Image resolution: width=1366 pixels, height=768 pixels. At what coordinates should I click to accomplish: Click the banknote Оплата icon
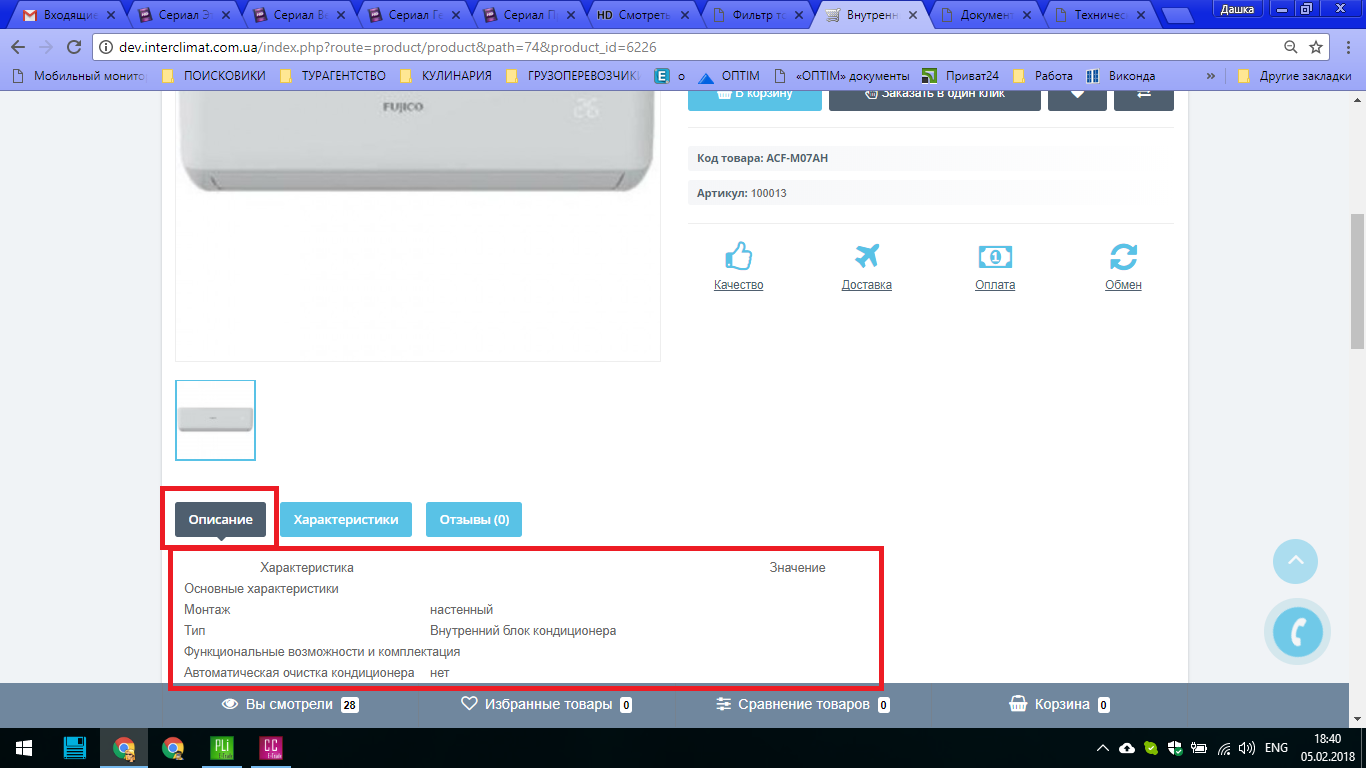click(x=995, y=257)
